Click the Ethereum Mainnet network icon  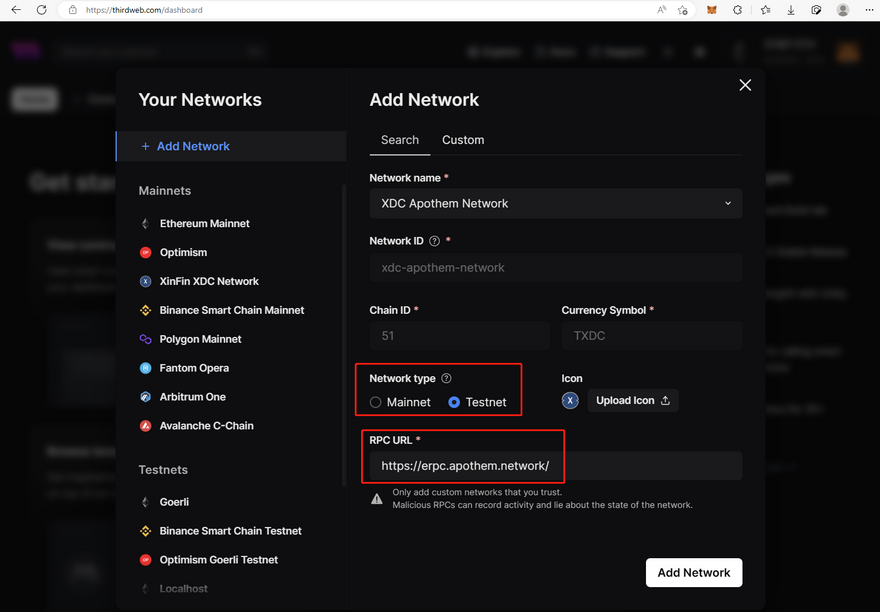146,224
